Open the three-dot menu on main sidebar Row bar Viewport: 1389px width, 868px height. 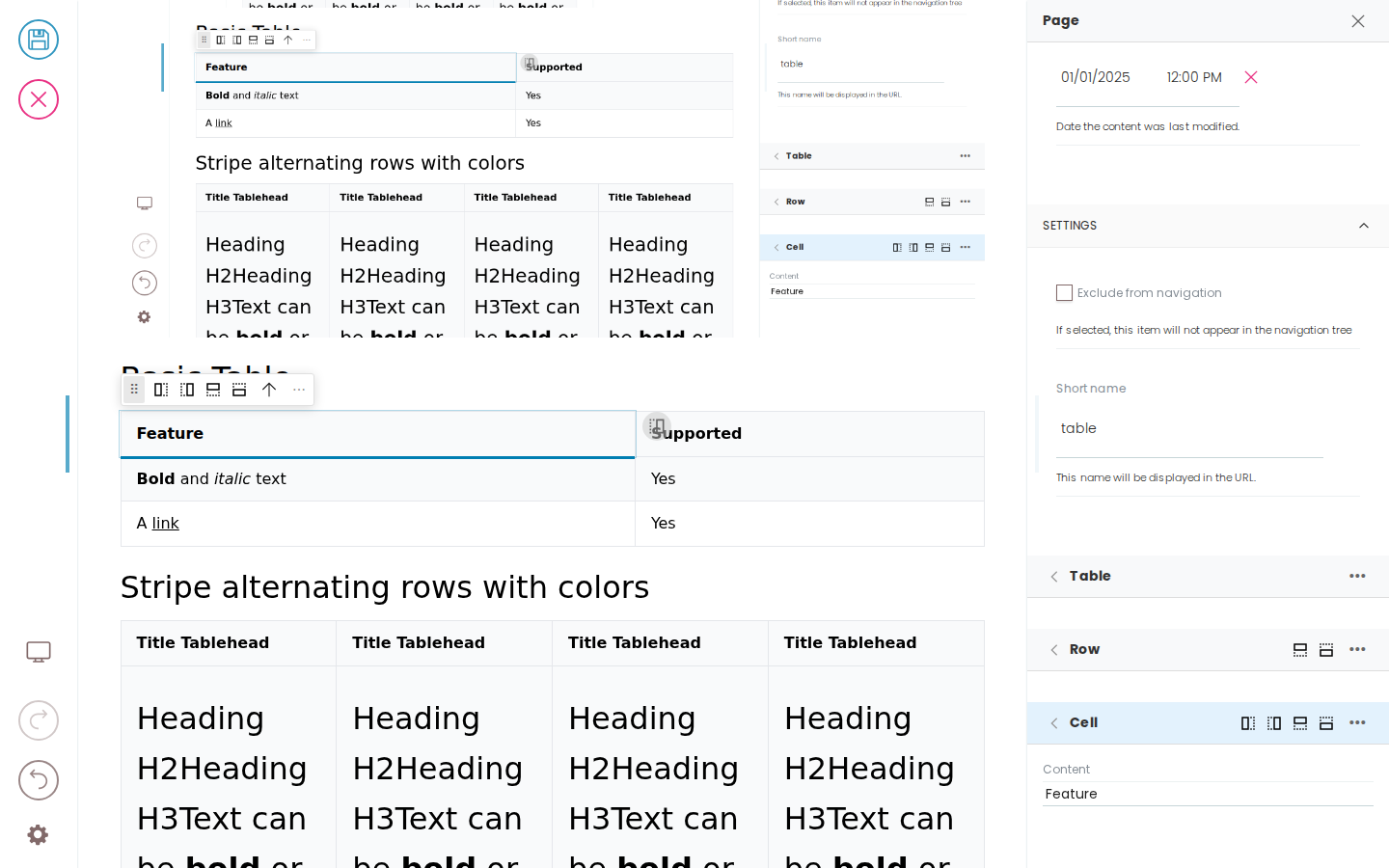click(1357, 649)
